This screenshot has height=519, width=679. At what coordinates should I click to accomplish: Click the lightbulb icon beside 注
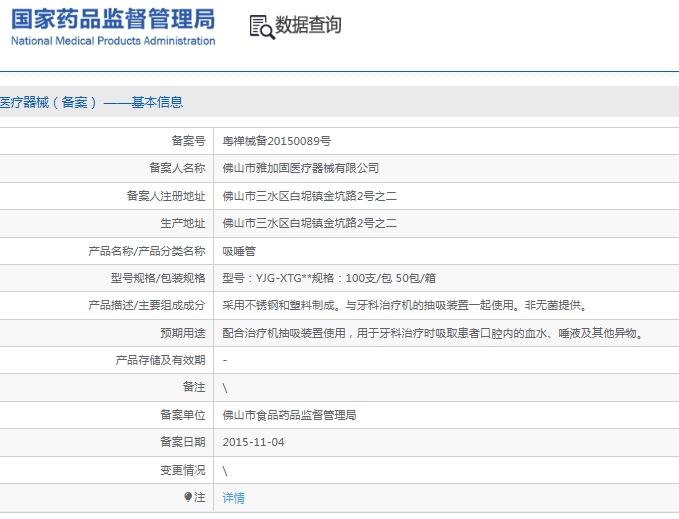188,497
